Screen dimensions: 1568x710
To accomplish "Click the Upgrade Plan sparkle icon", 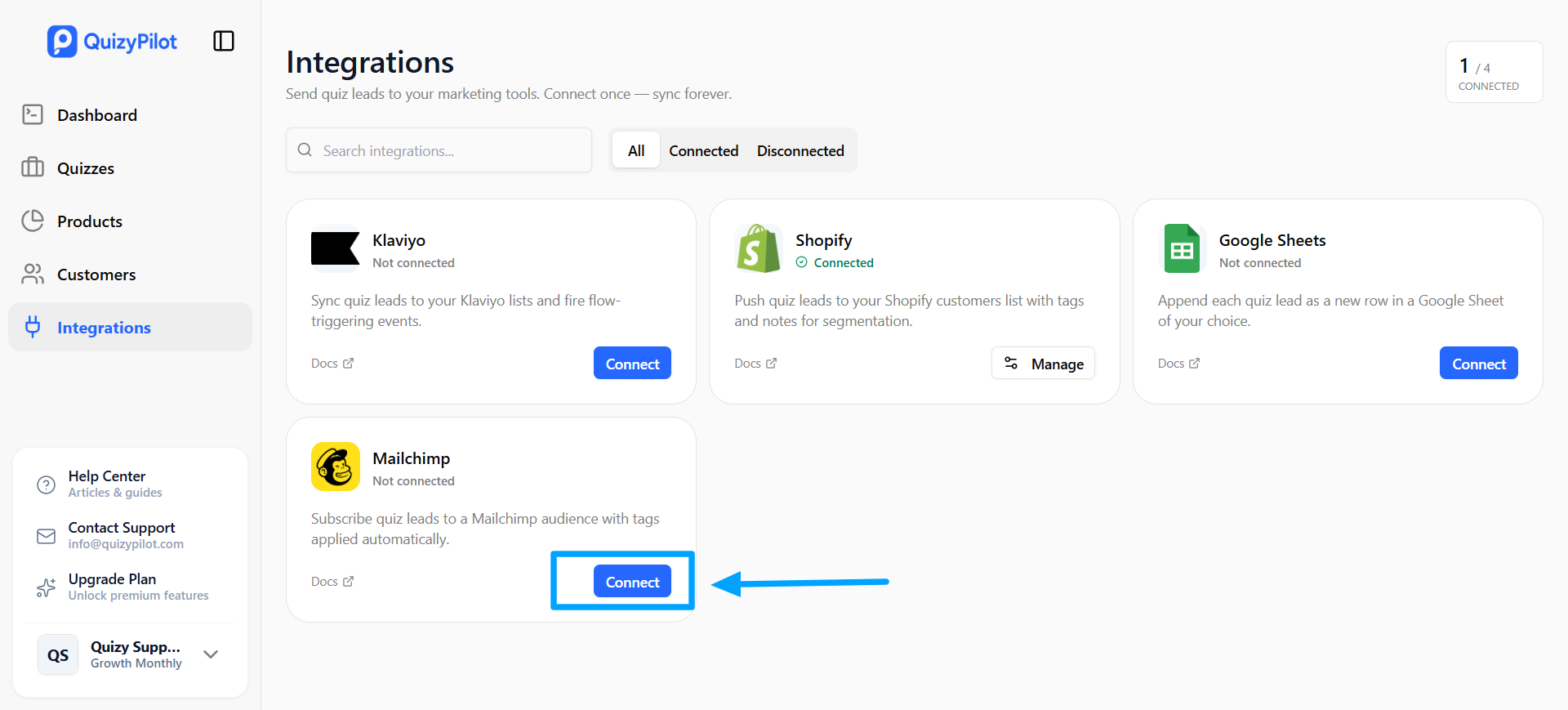I will pyautogui.click(x=47, y=587).
